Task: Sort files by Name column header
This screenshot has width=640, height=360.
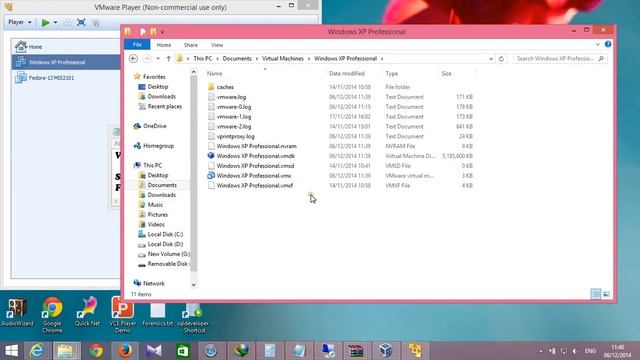Action: pos(215,73)
